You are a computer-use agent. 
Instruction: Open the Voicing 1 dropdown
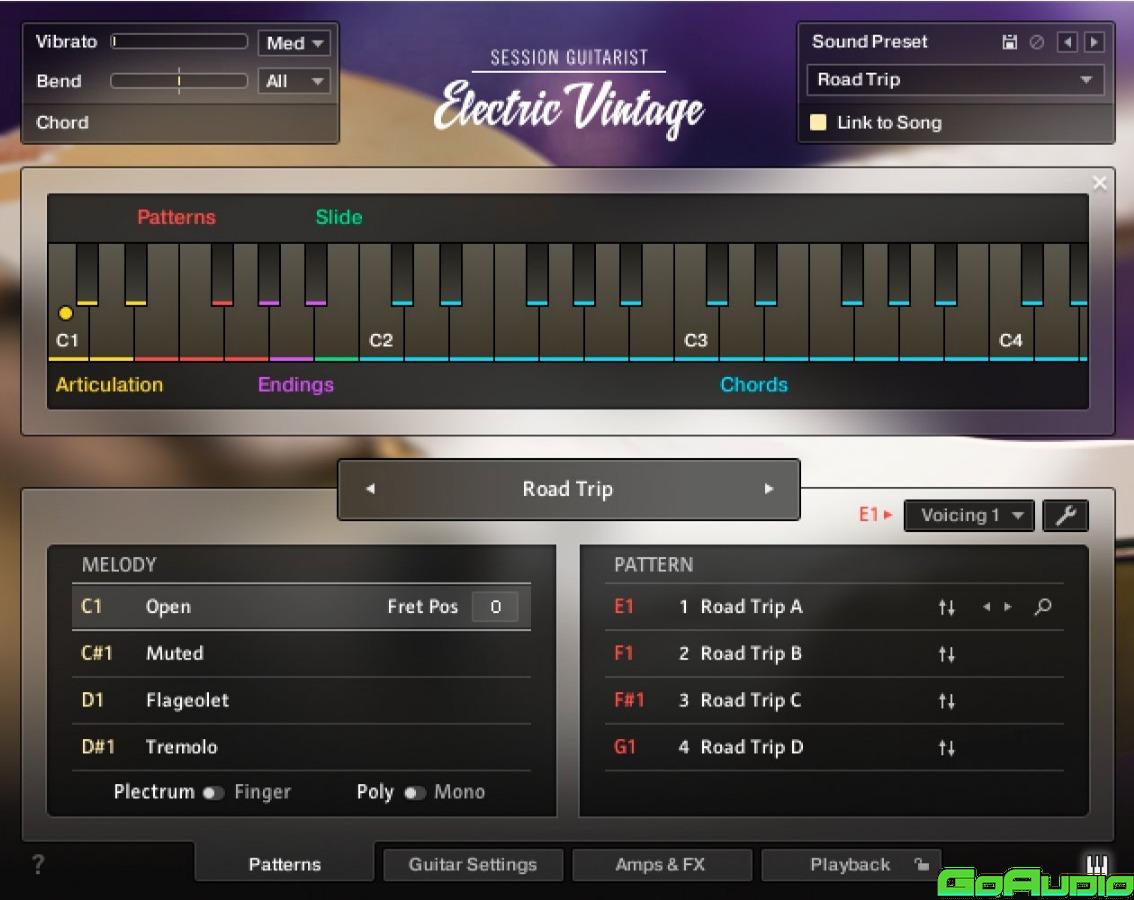click(968, 515)
